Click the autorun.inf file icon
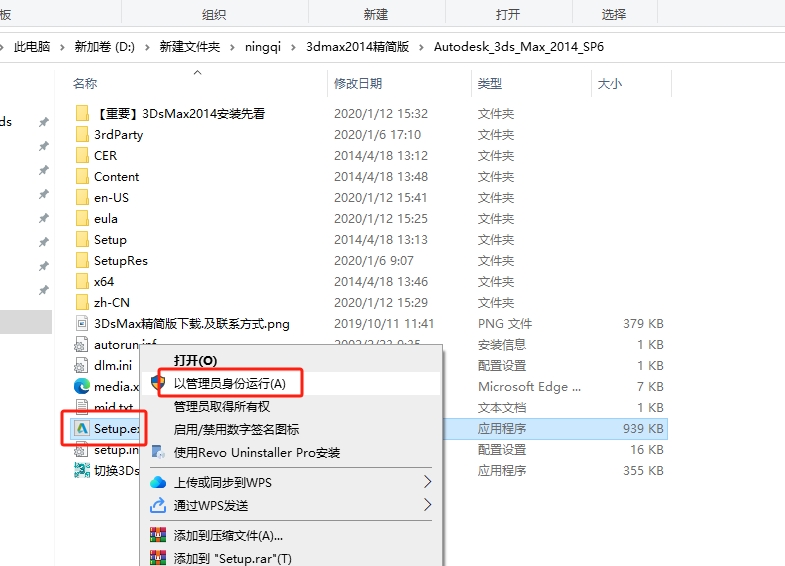 [81, 345]
